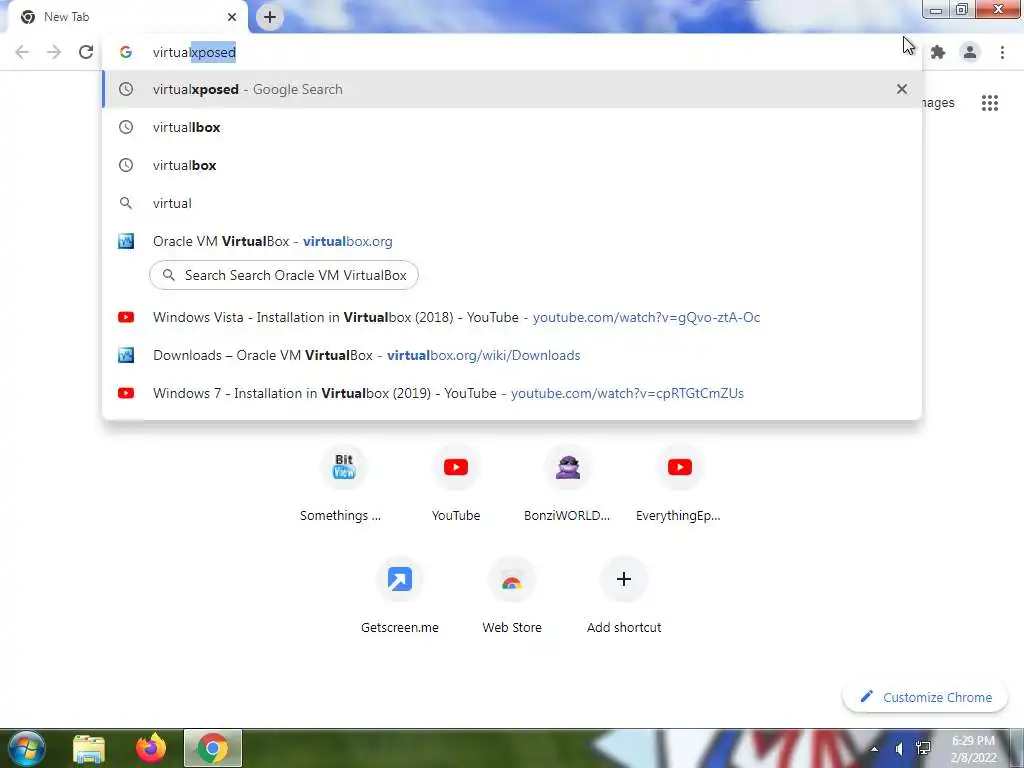Open the Chrome three-dot menu
Screen dimensions: 1024x768
(x=1002, y=52)
